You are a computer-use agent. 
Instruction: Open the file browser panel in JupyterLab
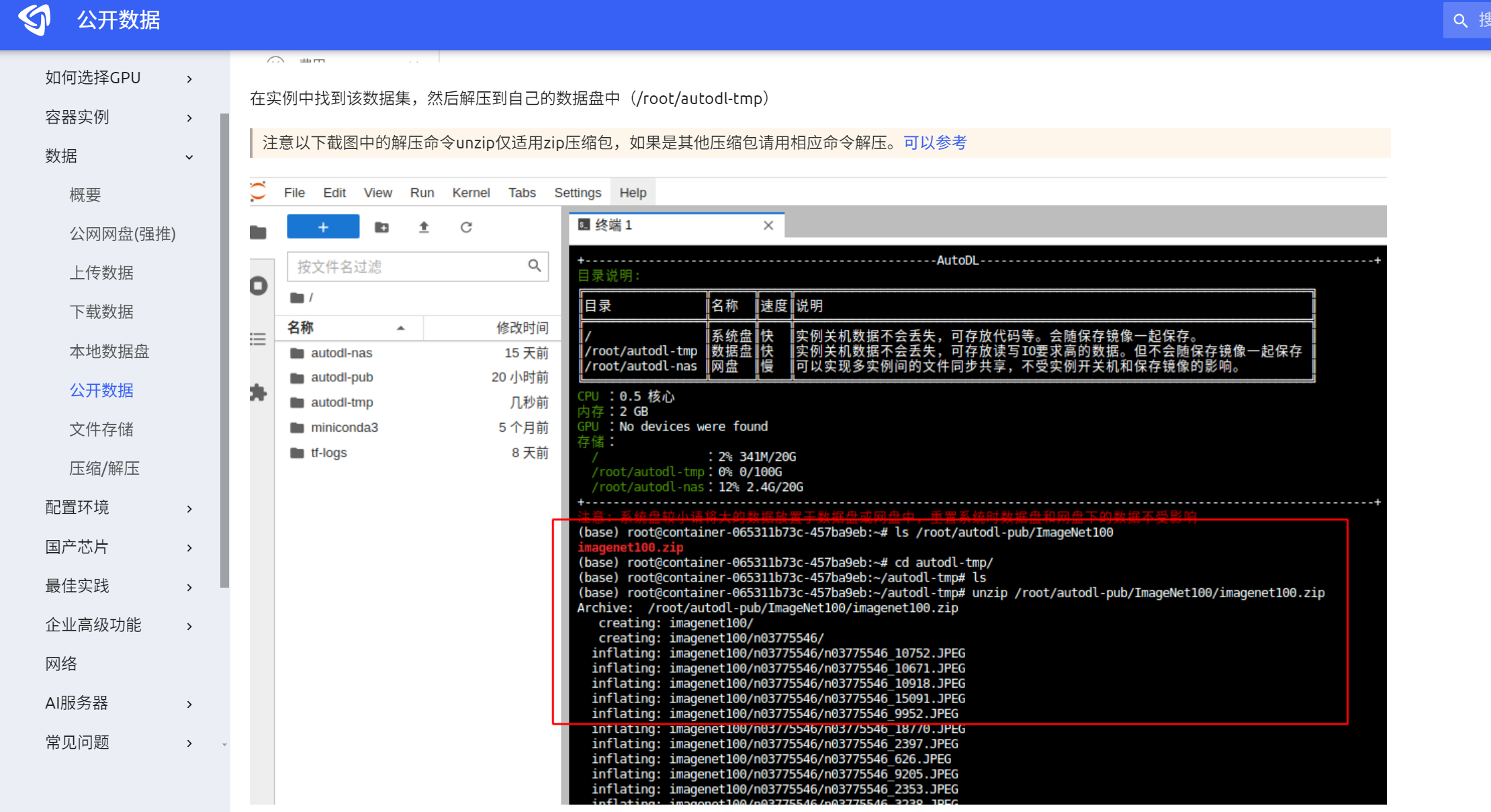(x=259, y=231)
